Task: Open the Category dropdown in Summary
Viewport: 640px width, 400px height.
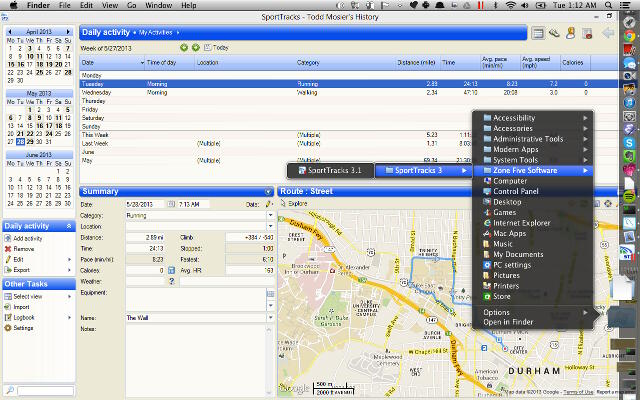Action: [x=270, y=215]
